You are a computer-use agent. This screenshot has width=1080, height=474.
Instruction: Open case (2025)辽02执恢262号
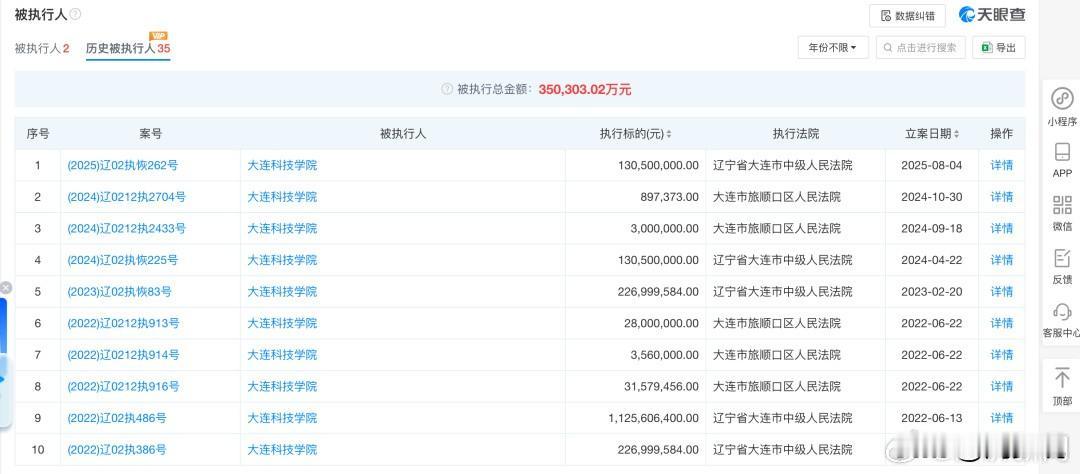point(123,165)
